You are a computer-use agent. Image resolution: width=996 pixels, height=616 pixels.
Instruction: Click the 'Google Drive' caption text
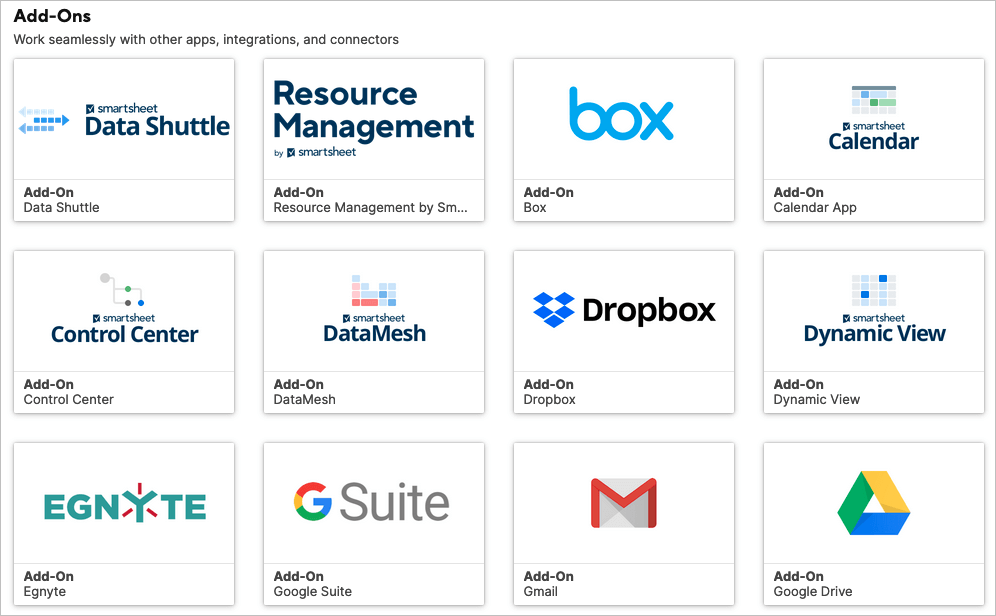click(812, 592)
